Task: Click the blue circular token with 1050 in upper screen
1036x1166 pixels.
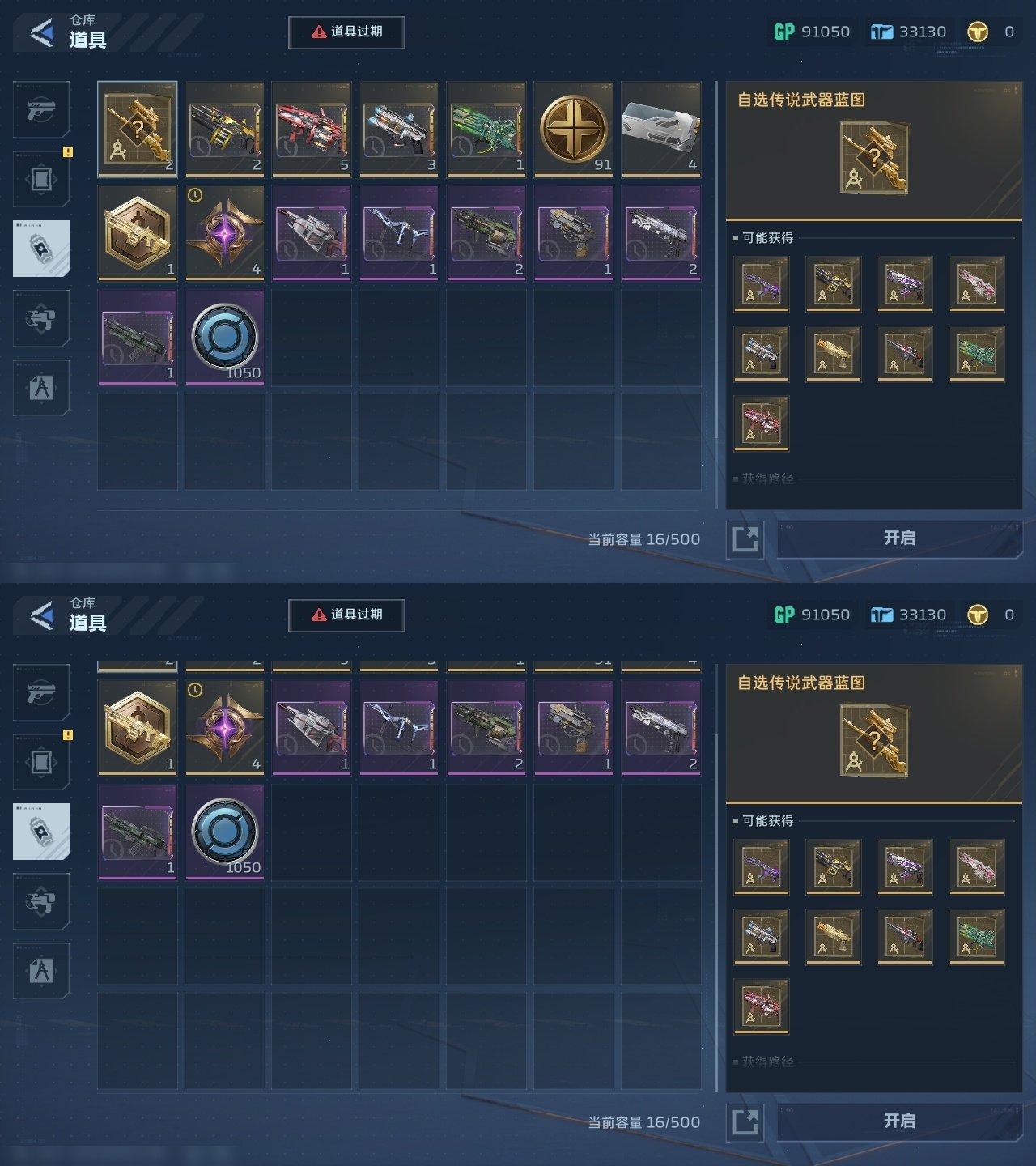Action: pos(224,337)
